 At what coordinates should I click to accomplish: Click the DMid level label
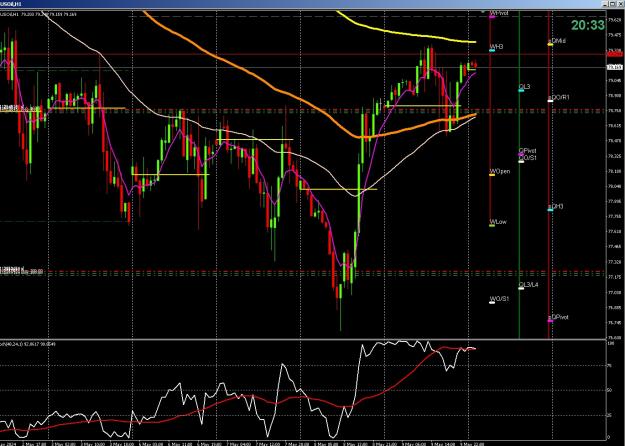tap(557, 41)
